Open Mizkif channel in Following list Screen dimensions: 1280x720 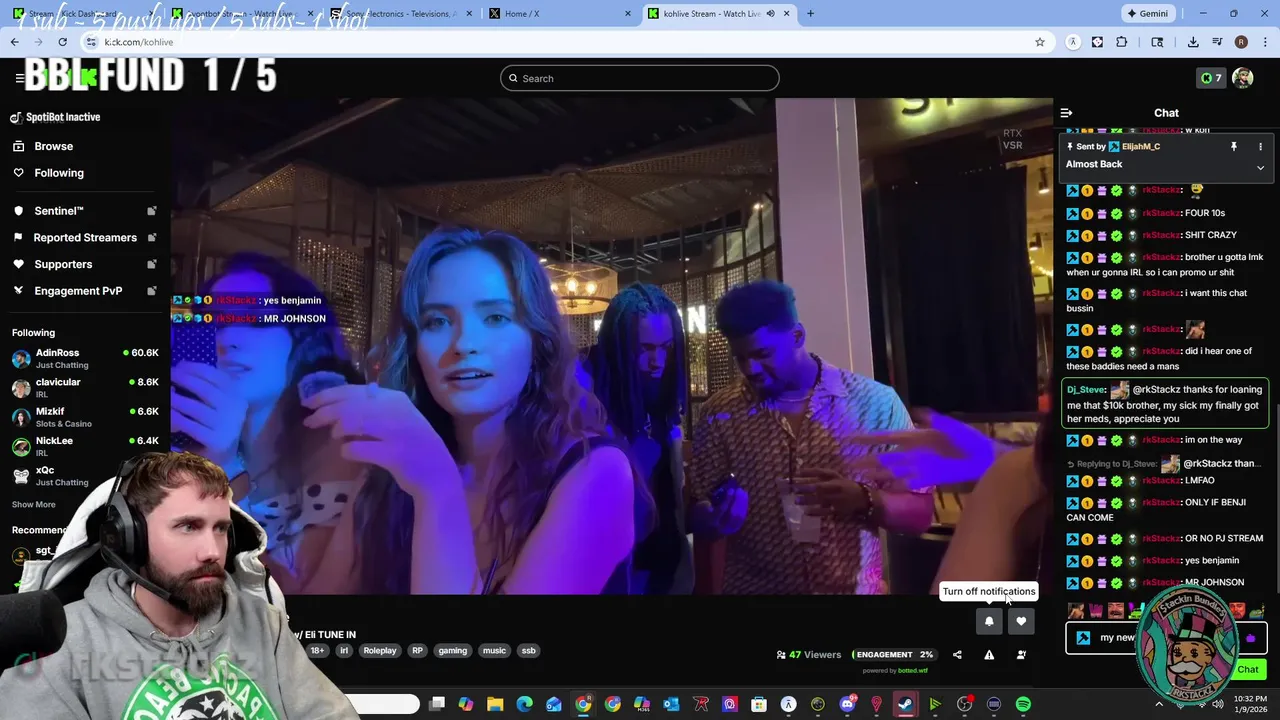[x=85, y=417]
